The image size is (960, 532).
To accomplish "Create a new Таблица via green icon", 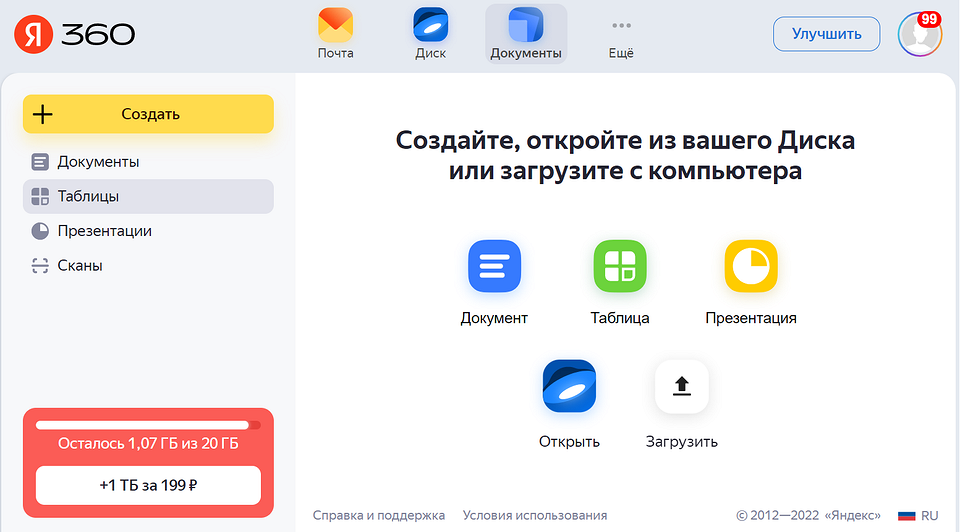I will (x=620, y=266).
